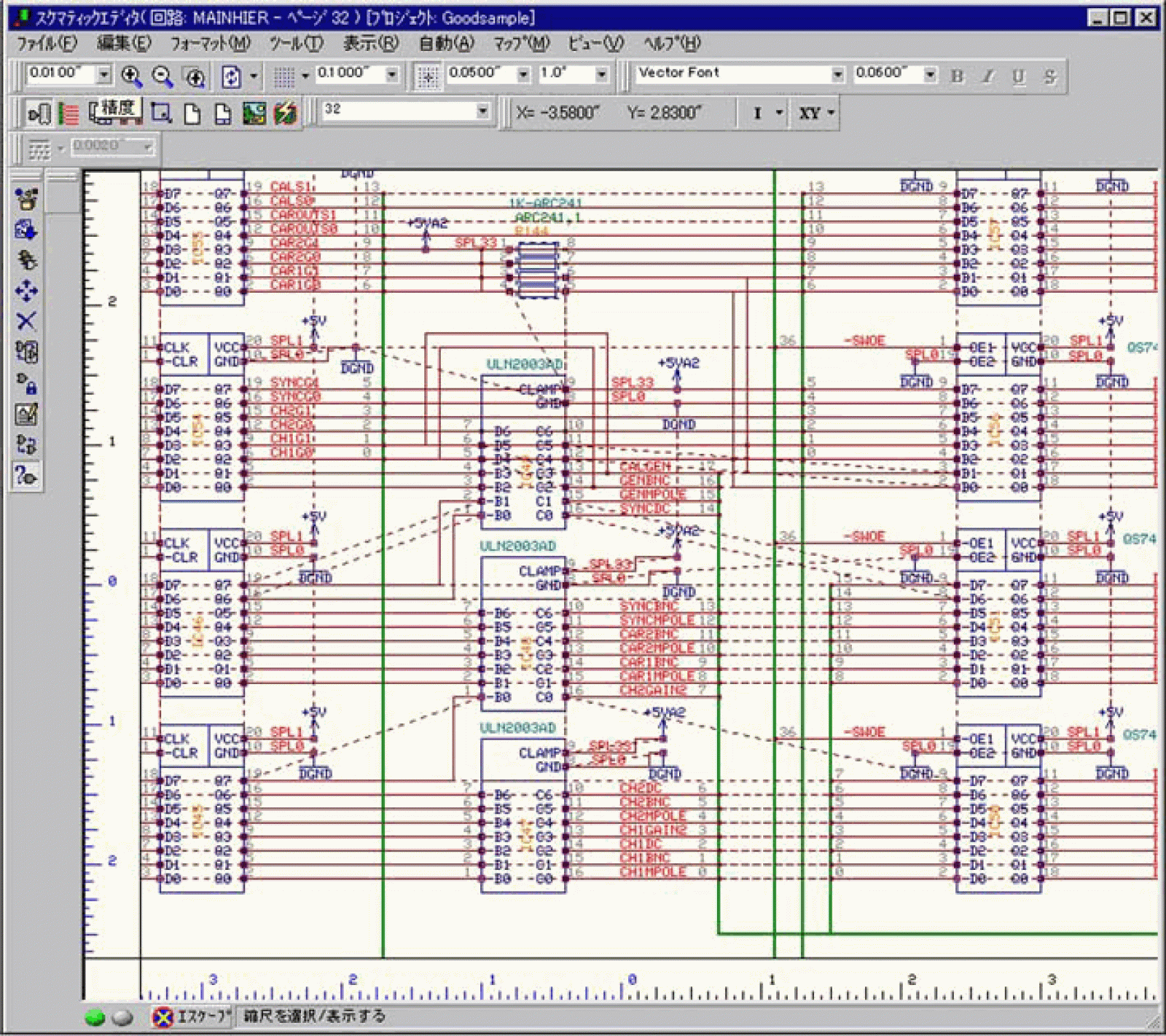Open the 0.0100" zoom value dropdown
The height and width of the screenshot is (1036, 1166).
tap(103, 74)
